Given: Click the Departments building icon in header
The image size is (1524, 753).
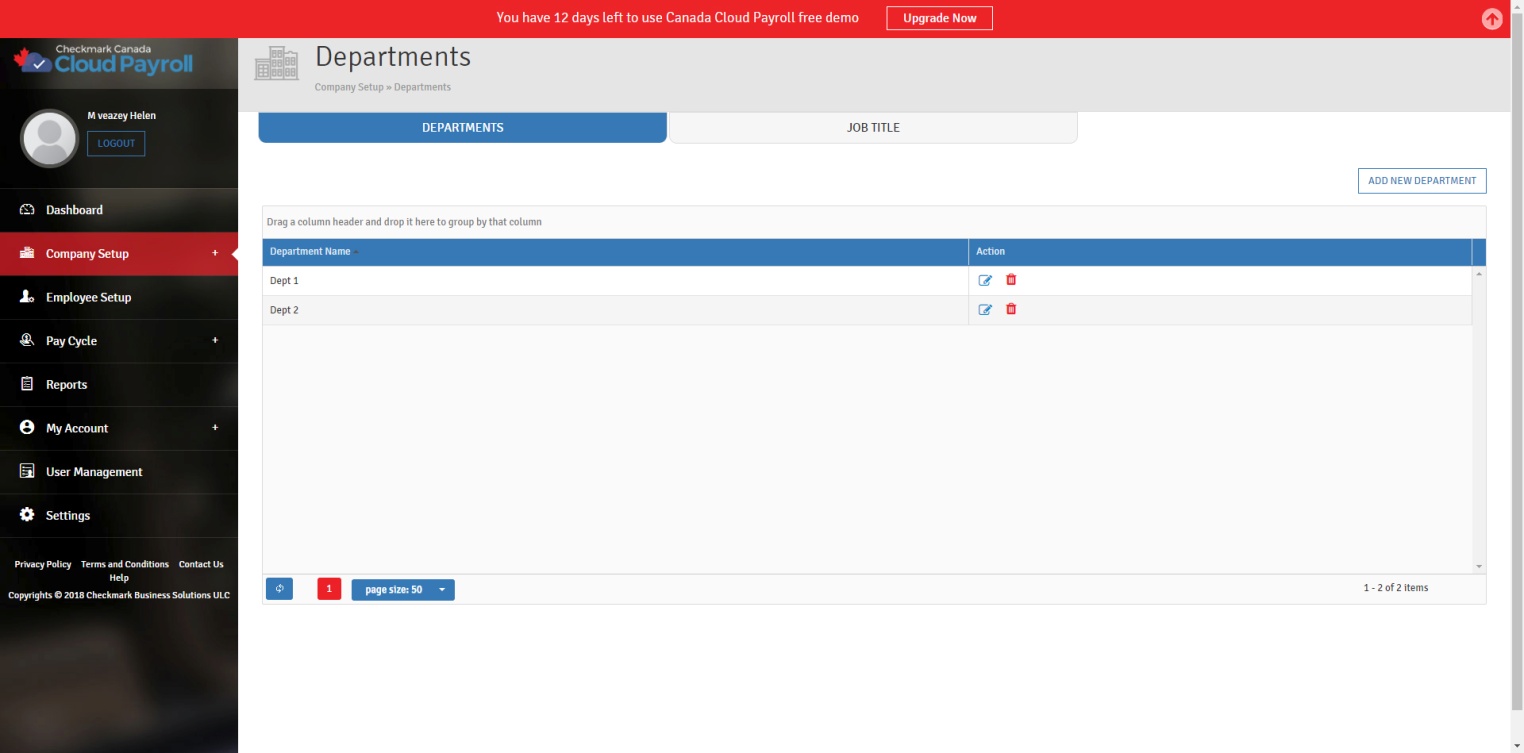Looking at the screenshot, I should (x=277, y=63).
